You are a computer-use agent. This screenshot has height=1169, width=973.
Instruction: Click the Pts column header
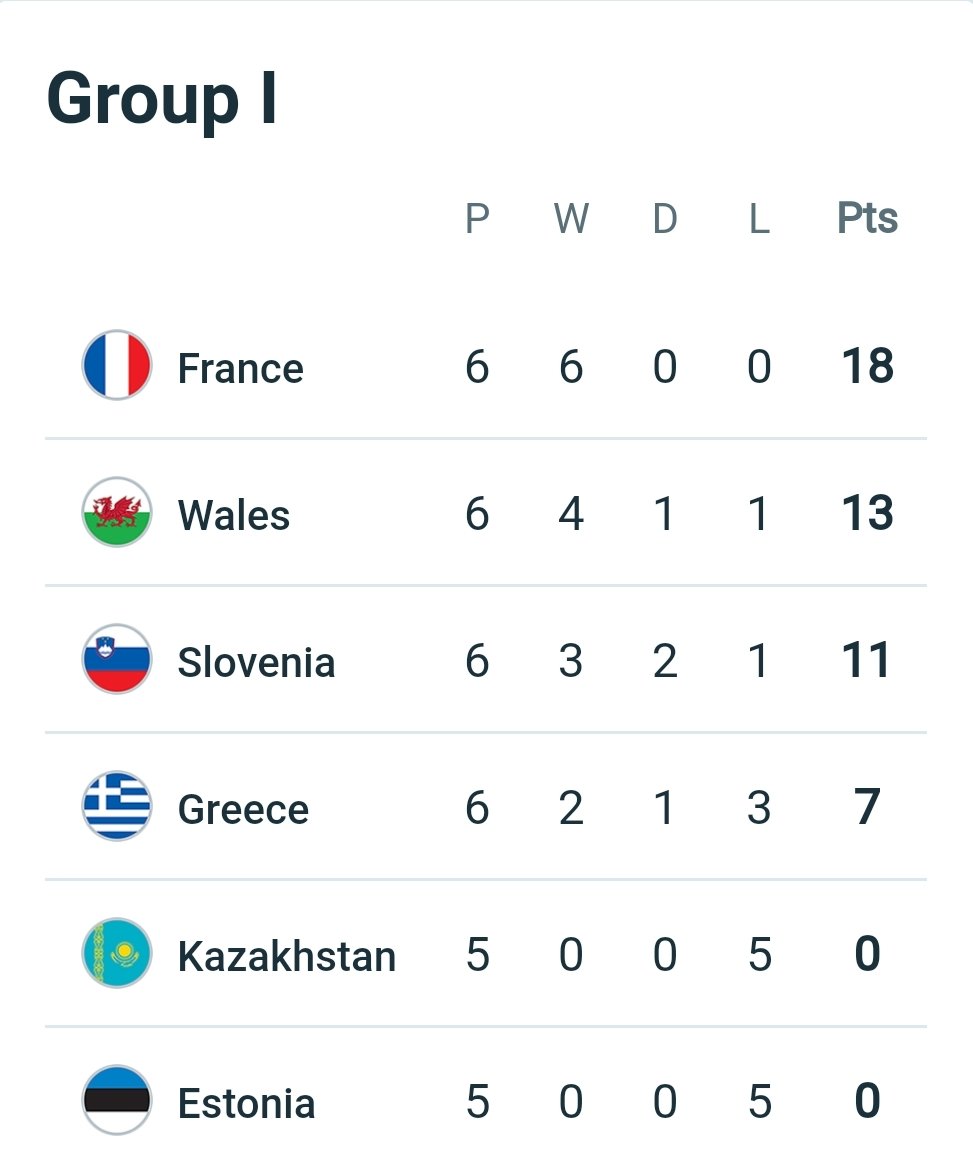(867, 218)
